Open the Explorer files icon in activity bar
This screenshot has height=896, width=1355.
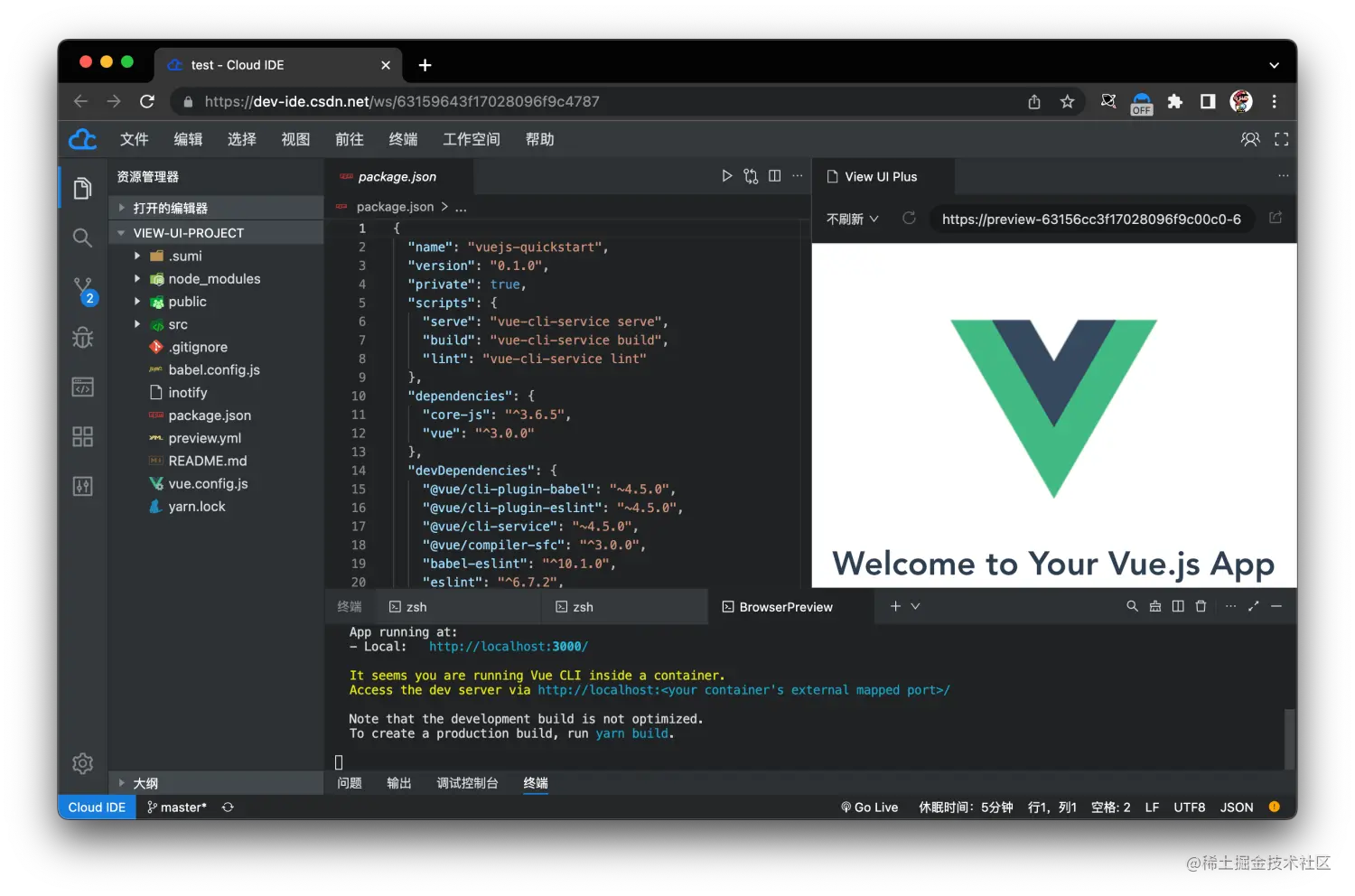pos(82,188)
